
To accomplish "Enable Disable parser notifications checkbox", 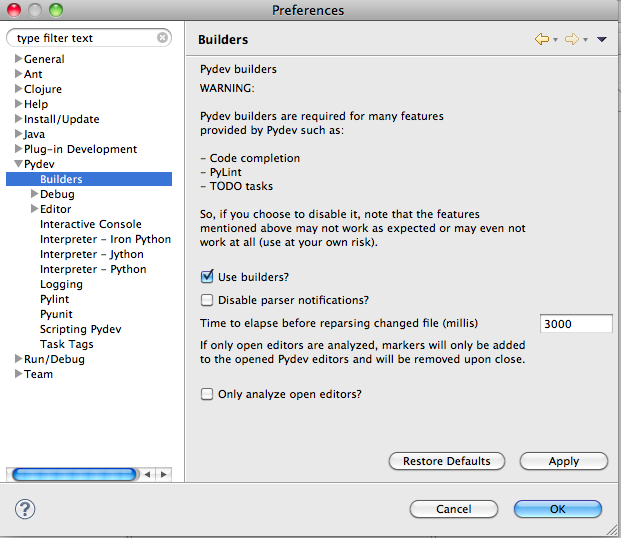I will coord(207,300).
